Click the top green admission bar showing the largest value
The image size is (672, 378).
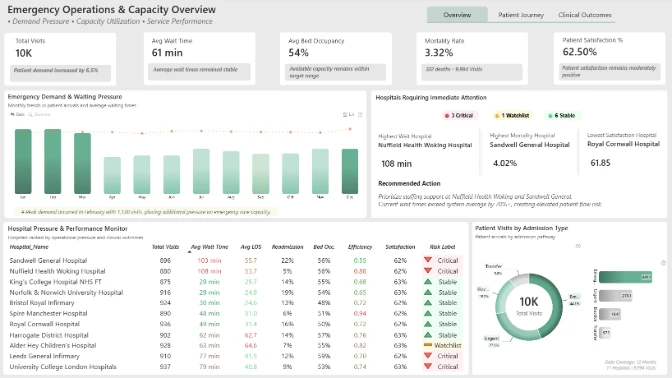[x=626, y=277]
